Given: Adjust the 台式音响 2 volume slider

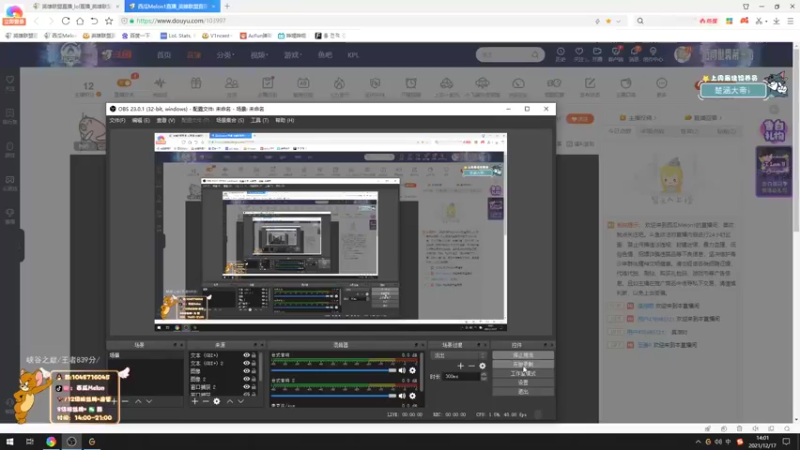Looking at the screenshot, I should [334, 396].
